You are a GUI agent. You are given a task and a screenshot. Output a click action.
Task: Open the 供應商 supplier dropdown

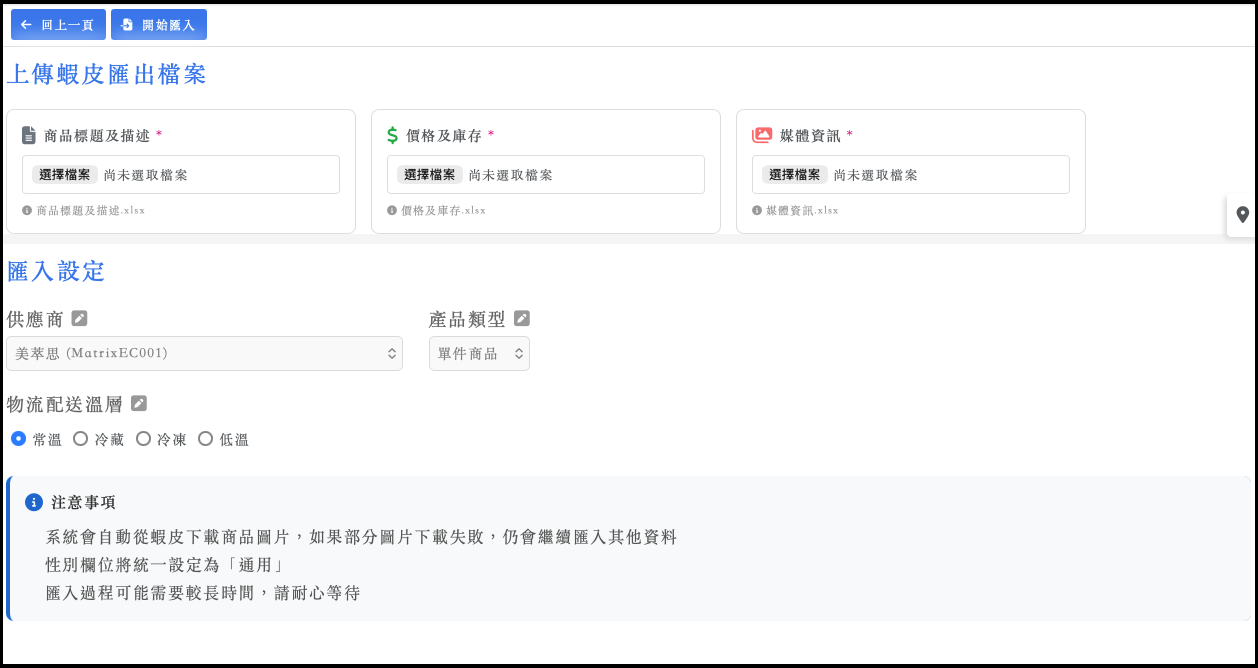204,353
